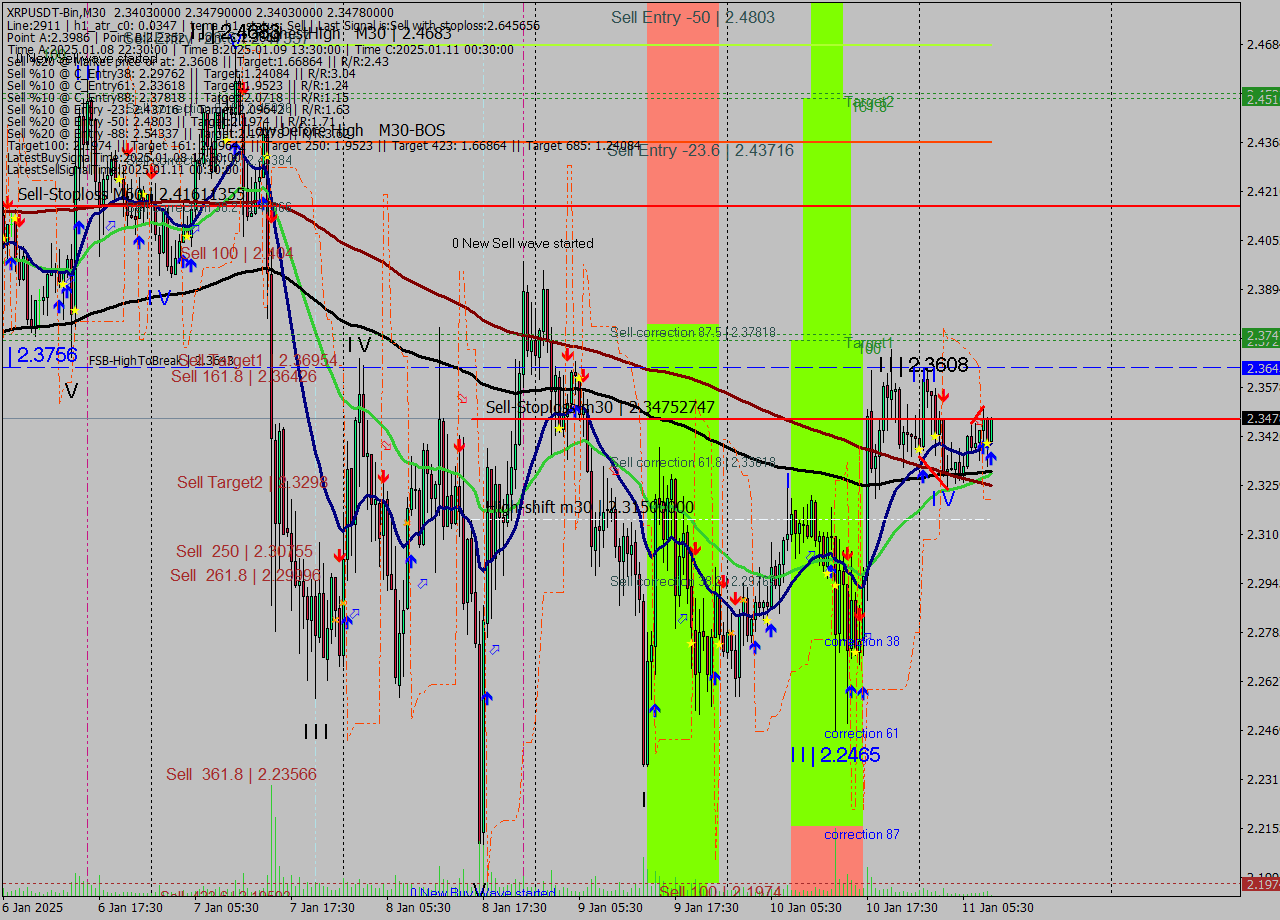The height and width of the screenshot is (920, 1280).
Task: Click the 'Sell 161.8 | 2.36426' label
Action: (244, 377)
